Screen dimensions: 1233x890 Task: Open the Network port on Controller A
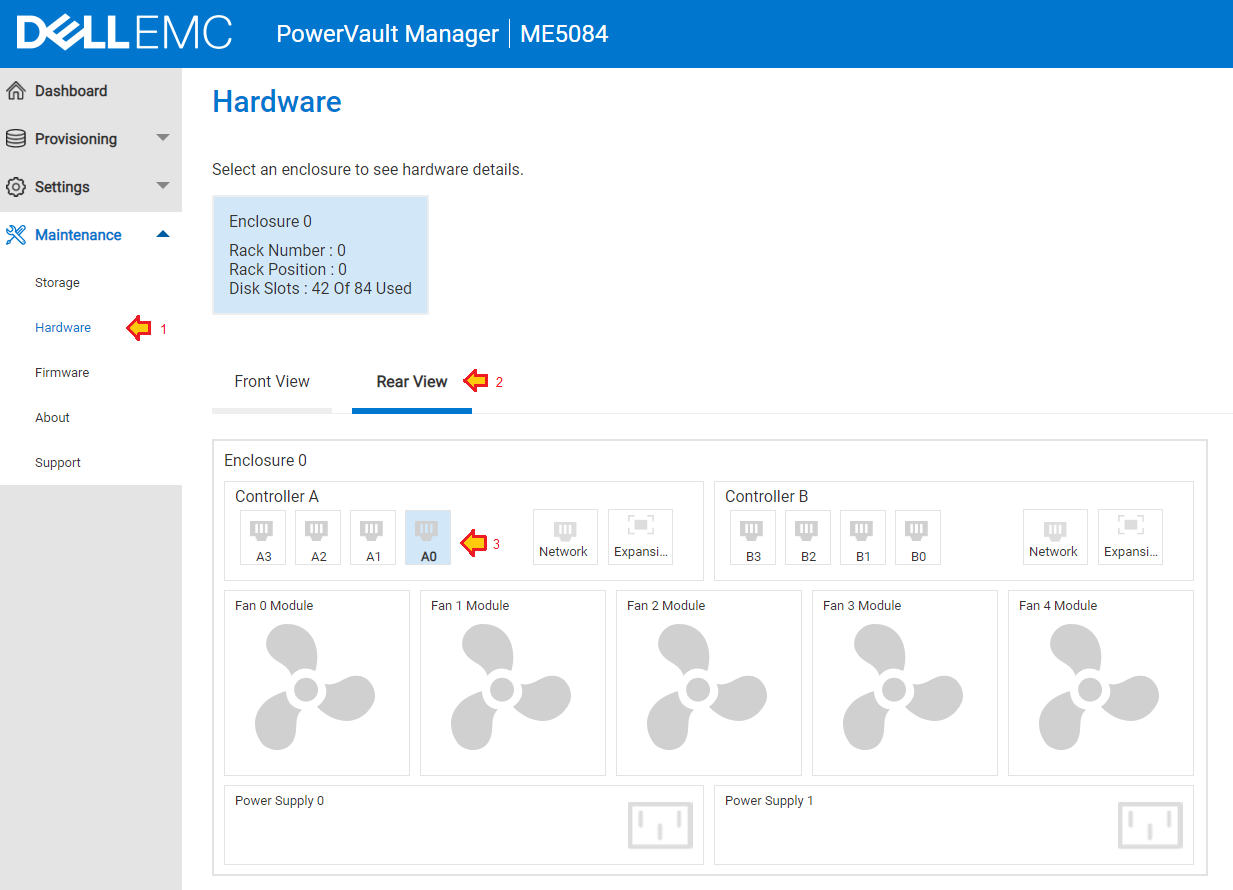[565, 536]
